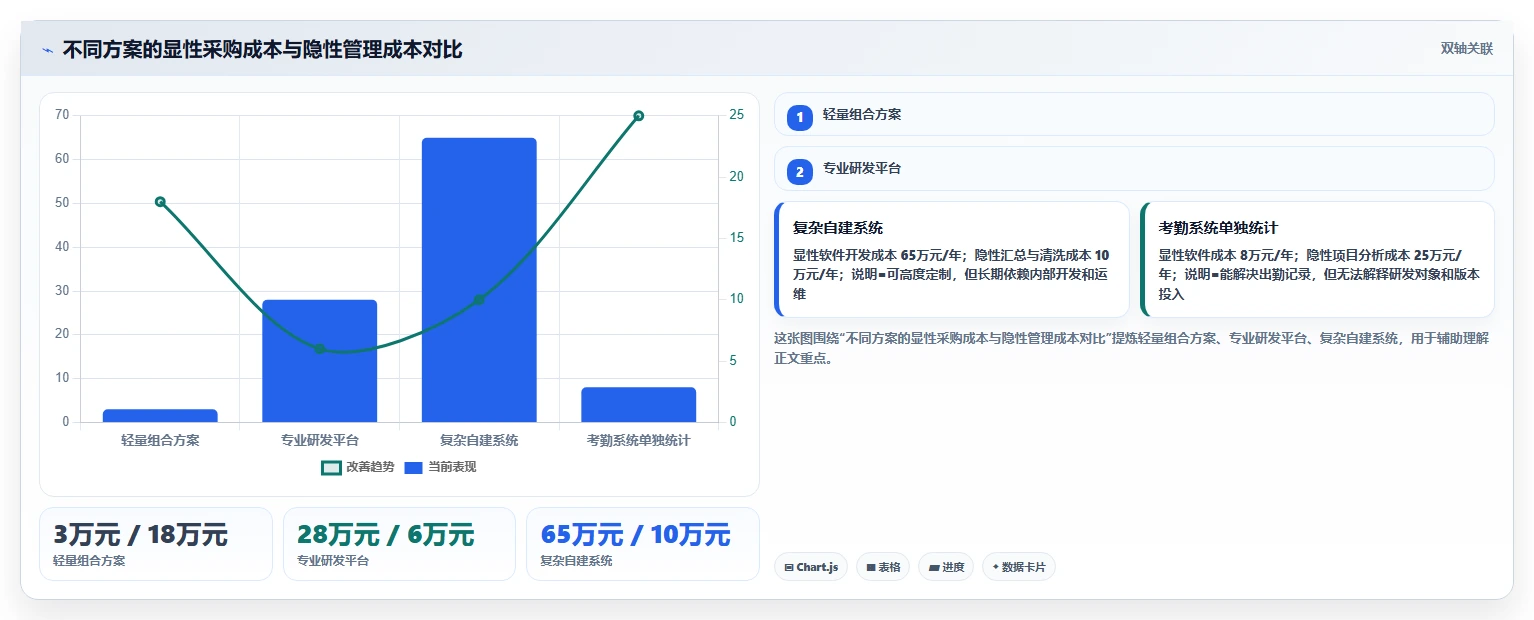The image size is (1534, 620).
Task: Click the number 2 badge icon
Action: pos(800,172)
